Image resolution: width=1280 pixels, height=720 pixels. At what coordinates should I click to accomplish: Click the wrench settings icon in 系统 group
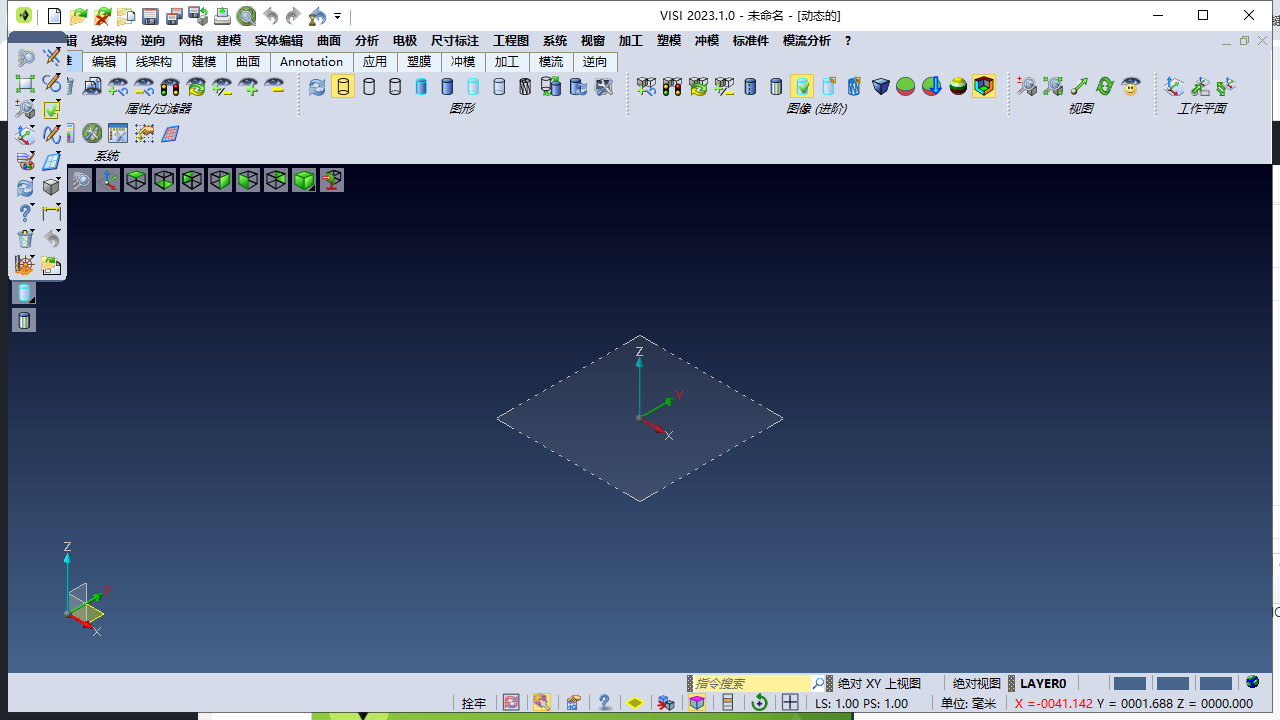pyautogui.click(x=92, y=133)
